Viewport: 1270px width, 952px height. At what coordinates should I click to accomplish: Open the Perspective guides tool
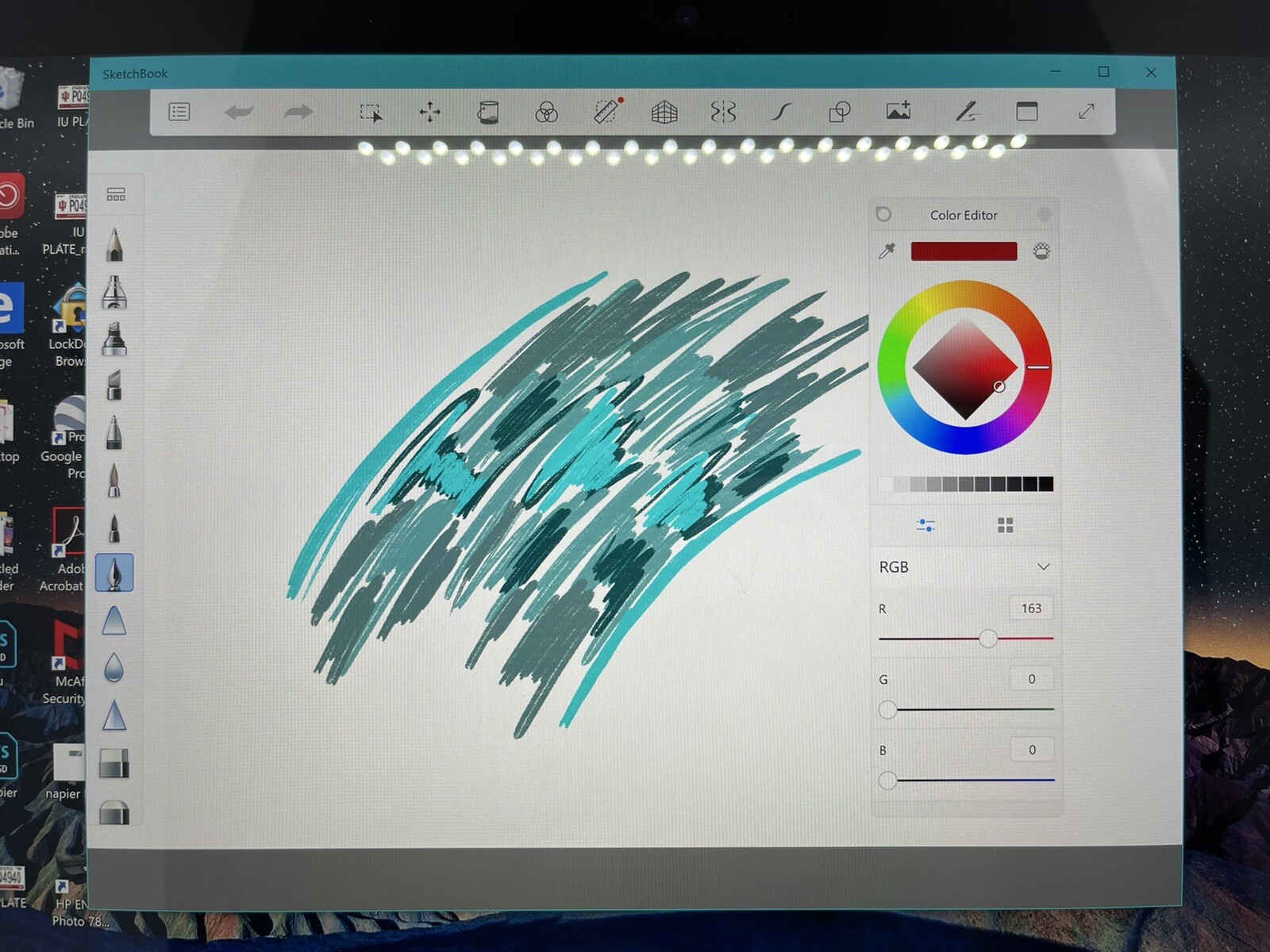664,112
